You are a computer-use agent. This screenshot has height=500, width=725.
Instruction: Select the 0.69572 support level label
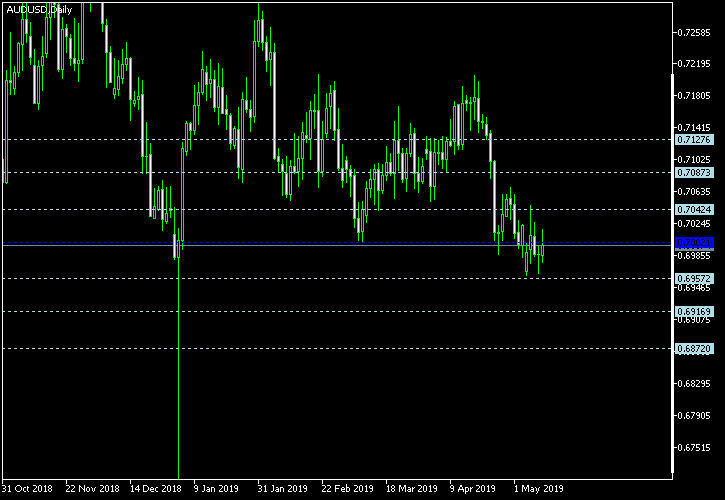point(694,278)
